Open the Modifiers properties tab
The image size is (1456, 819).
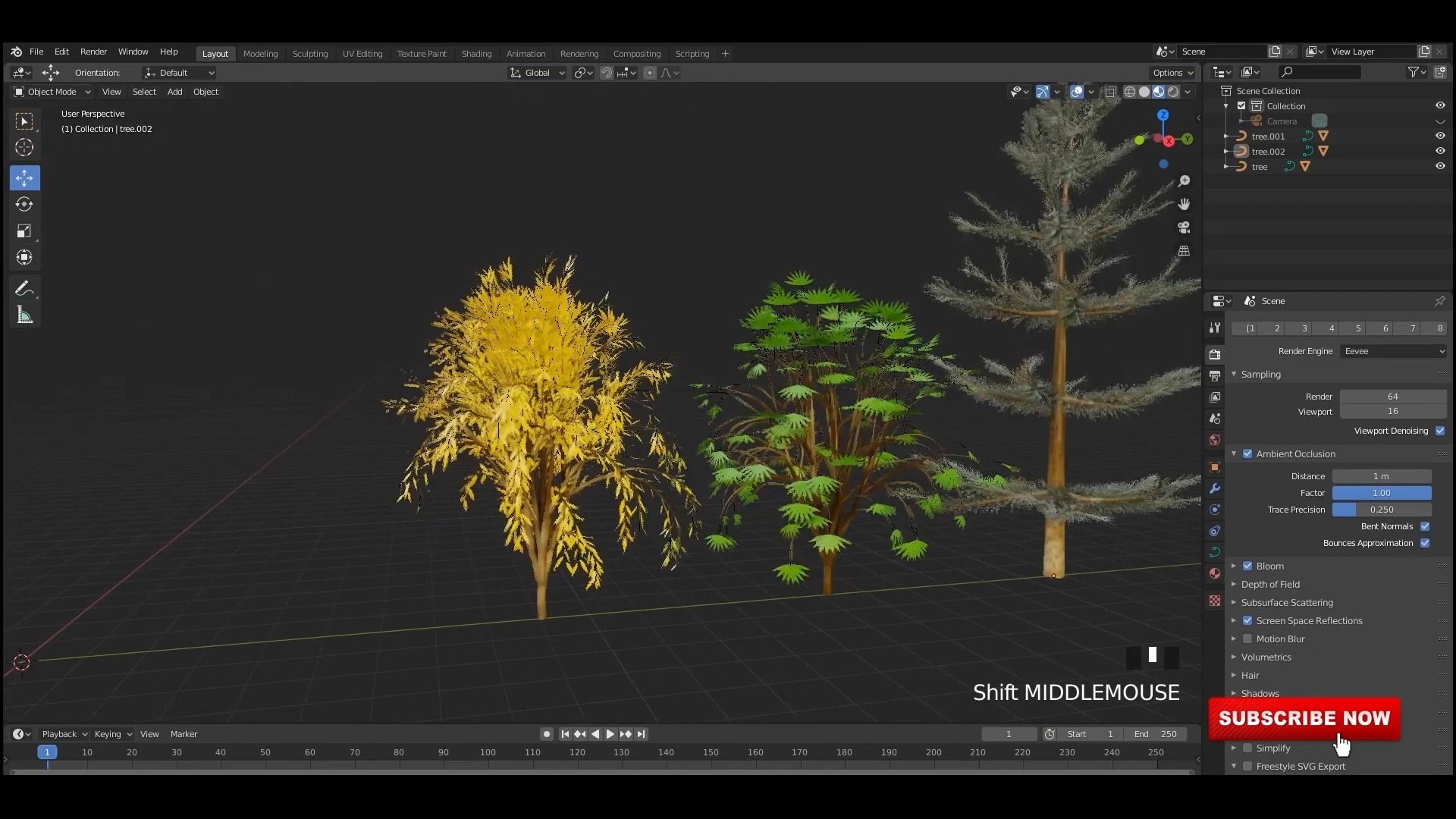[x=1215, y=488]
